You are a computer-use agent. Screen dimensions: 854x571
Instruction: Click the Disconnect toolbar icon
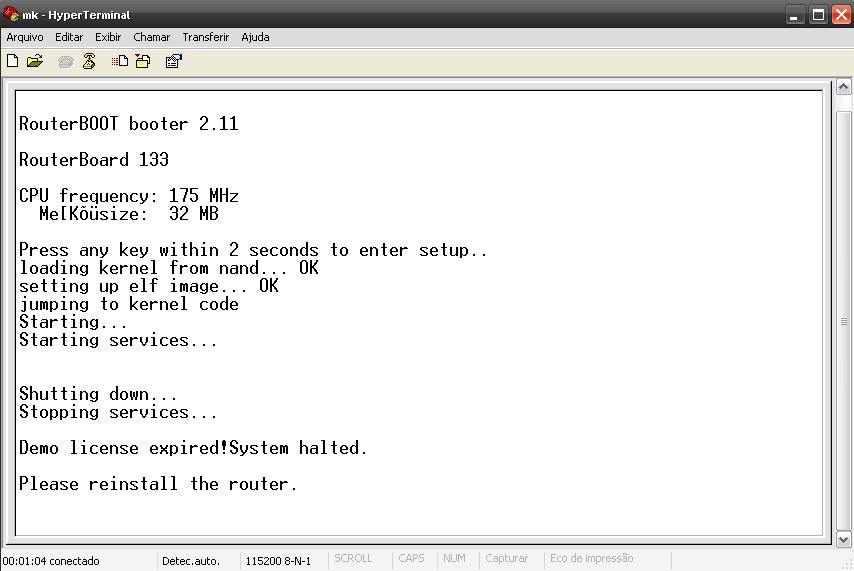pyautogui.click(x=89, y=61)
